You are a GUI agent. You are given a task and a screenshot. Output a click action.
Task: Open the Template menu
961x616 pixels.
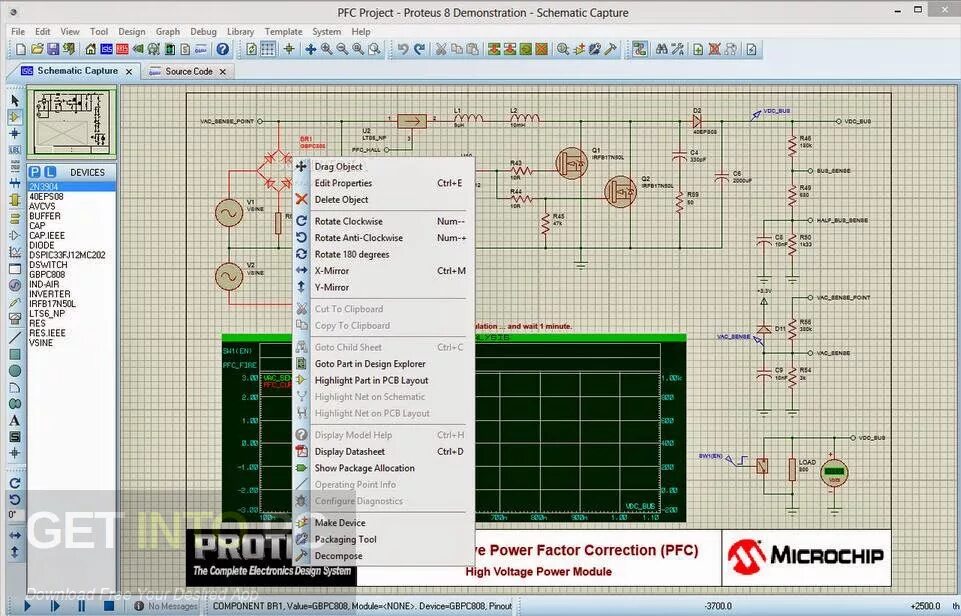click(283, 31)
